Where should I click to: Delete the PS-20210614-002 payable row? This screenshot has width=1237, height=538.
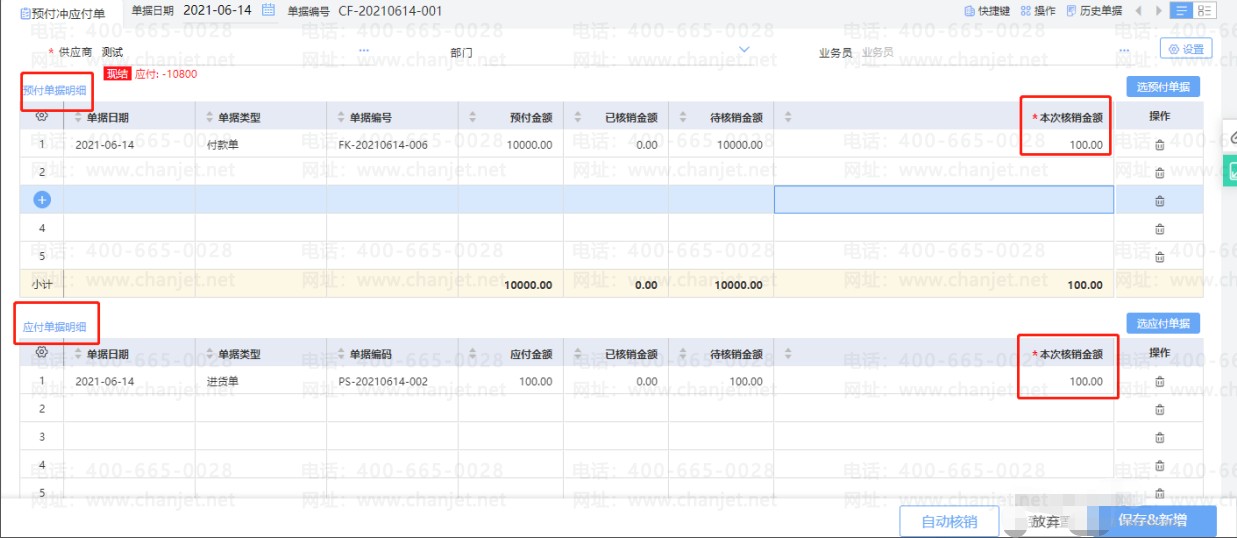[x=1160, y=382]
